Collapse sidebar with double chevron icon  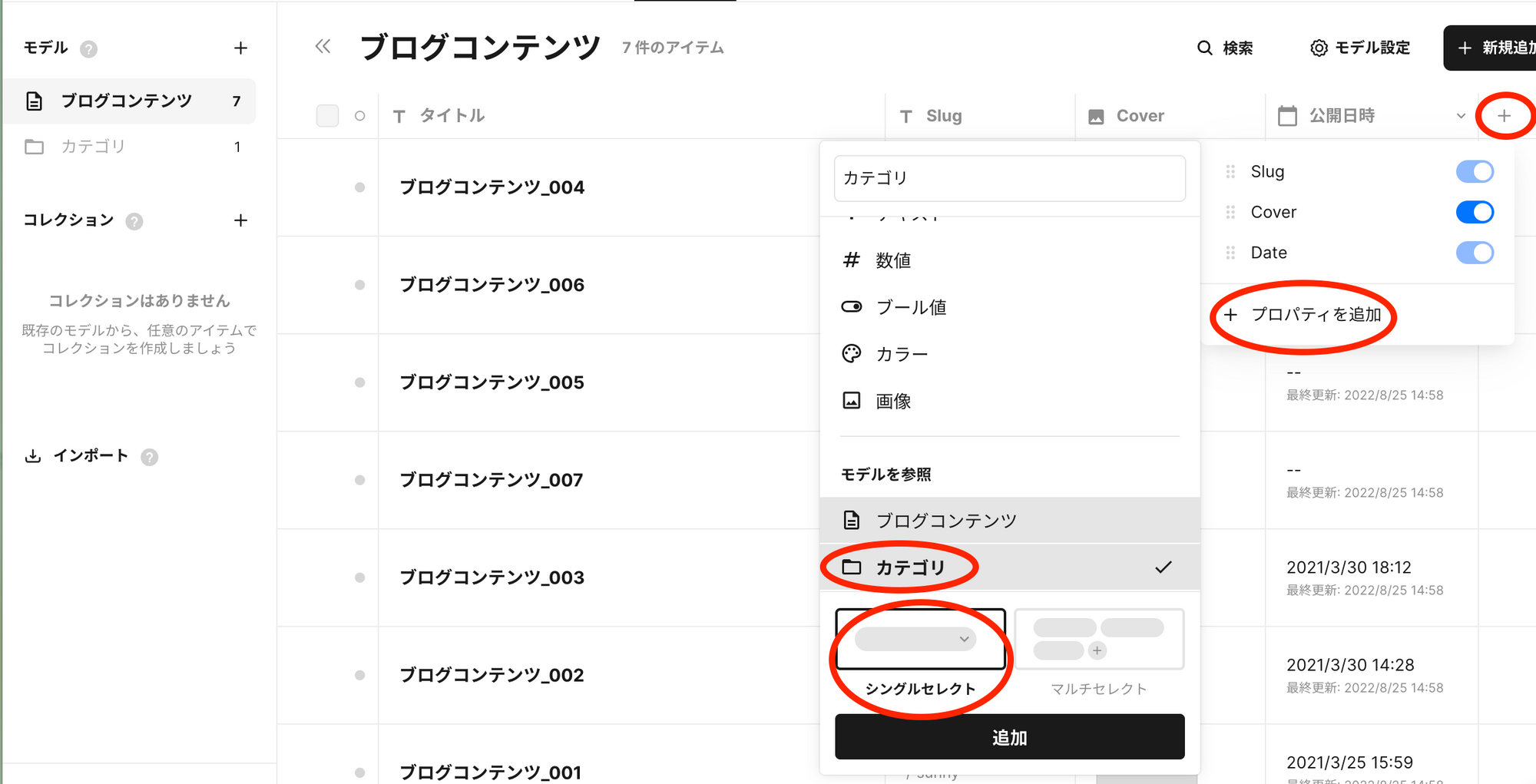point(323,47)
